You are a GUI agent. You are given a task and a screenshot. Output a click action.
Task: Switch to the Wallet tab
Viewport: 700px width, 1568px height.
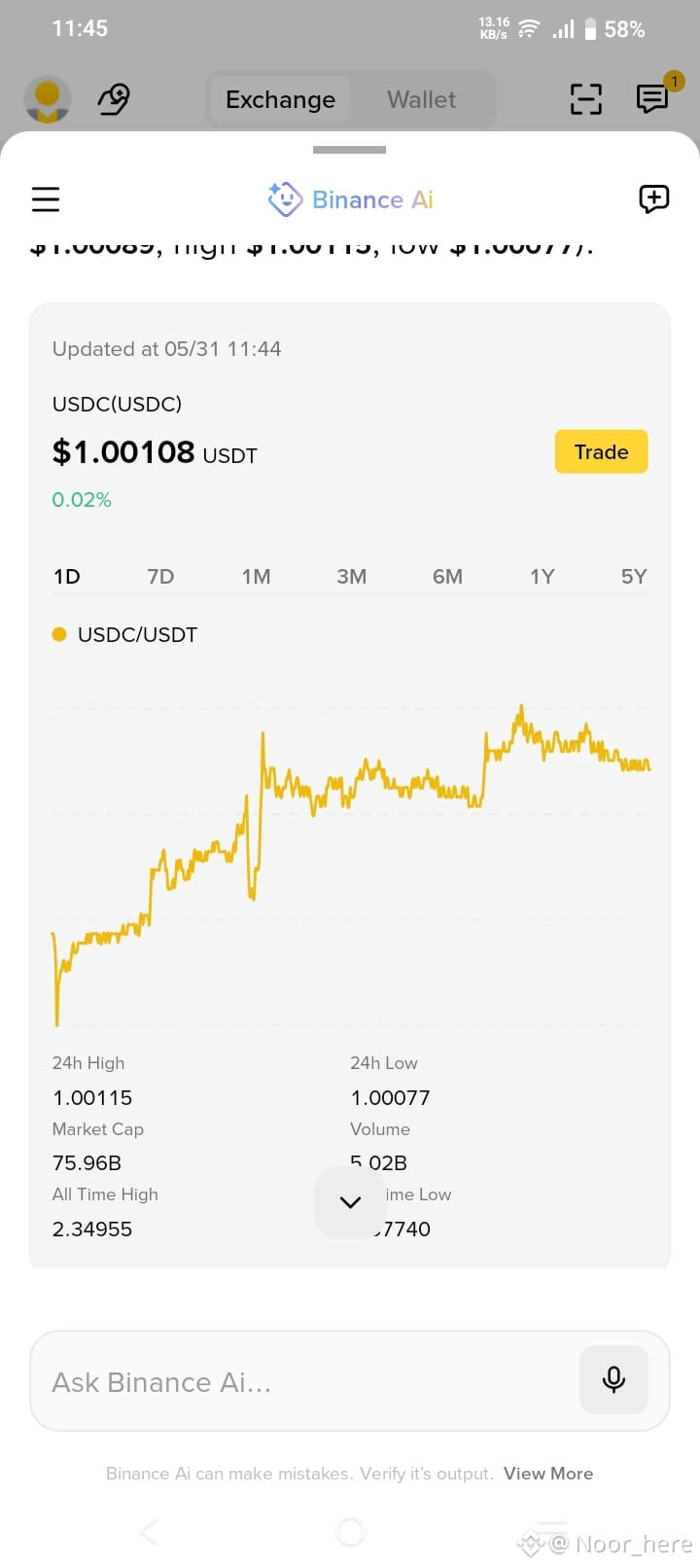tap(421, 99)
